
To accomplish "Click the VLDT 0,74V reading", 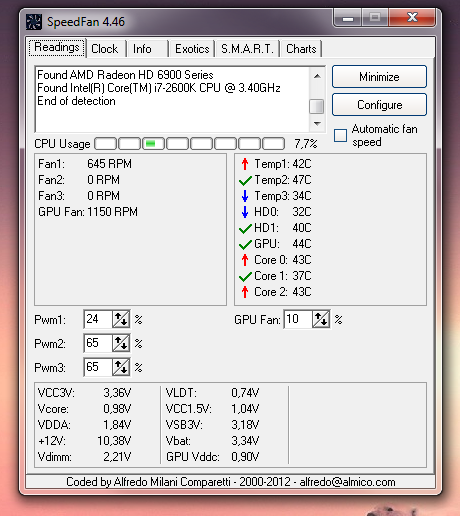I will [x=212, y=393].
